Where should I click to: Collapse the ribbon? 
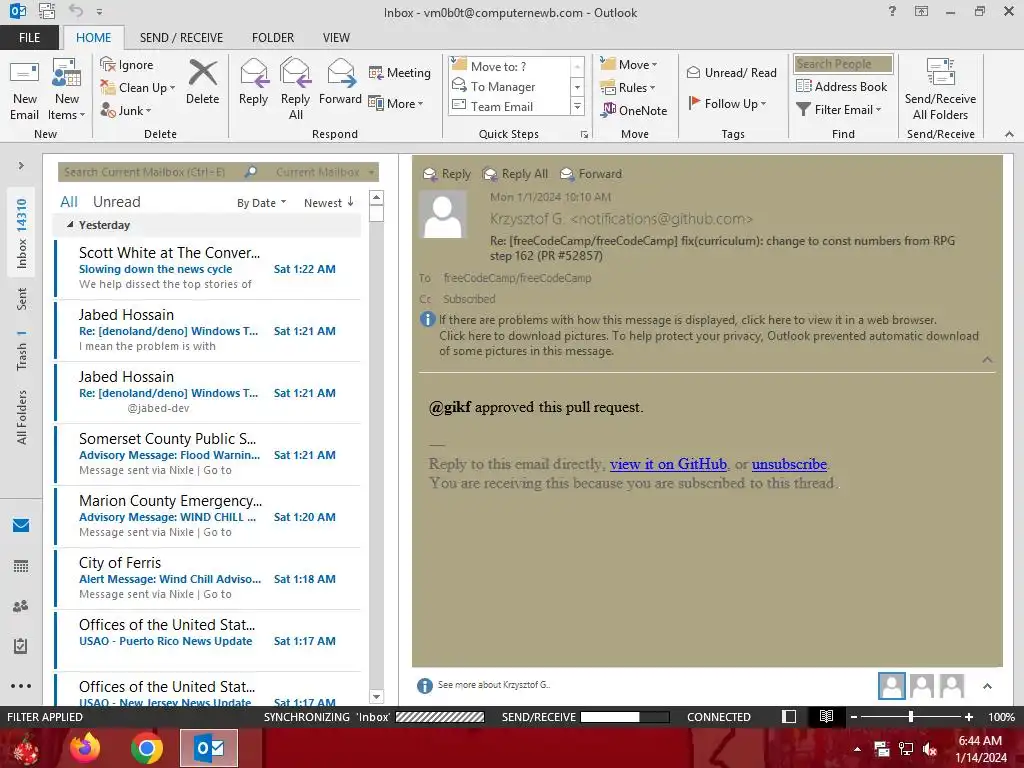(1009, 134)
